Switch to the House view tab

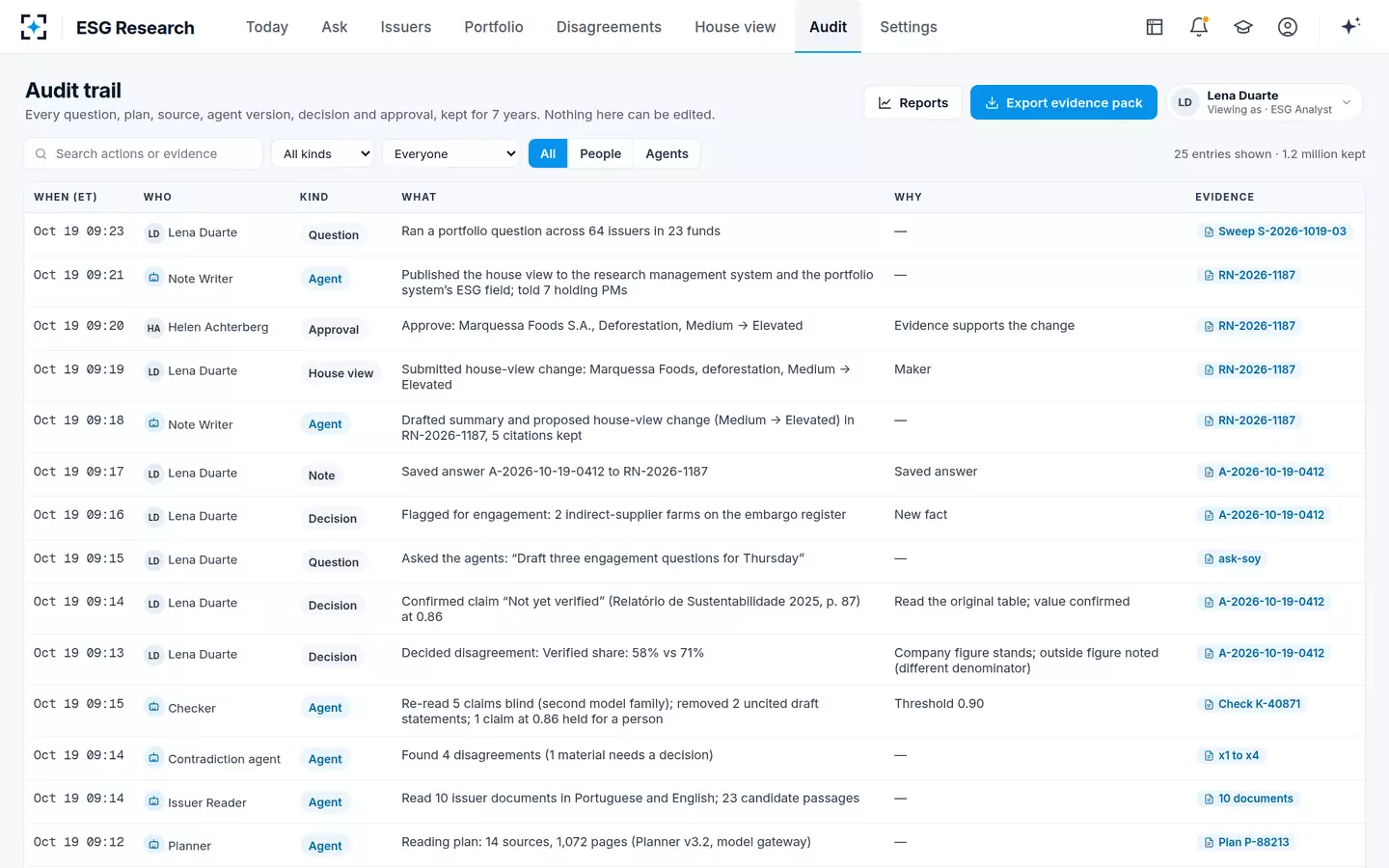click(x=735, y=27)
